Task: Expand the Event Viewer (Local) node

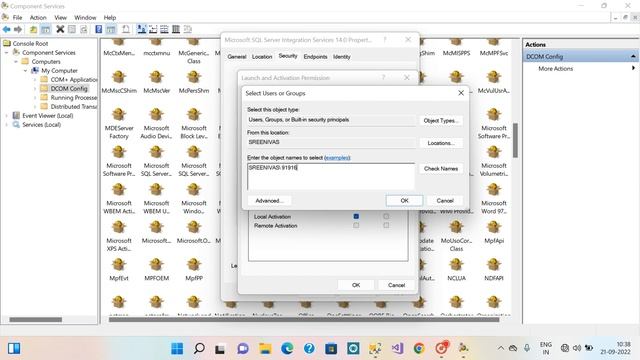Action: 7,116
